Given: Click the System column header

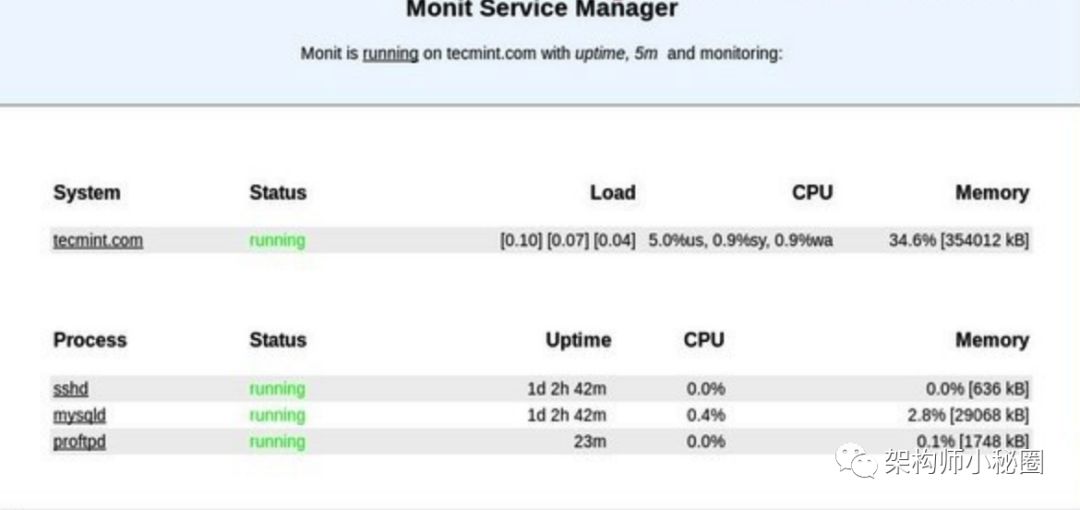Looking at the screenshot, I should click(87, 193).
